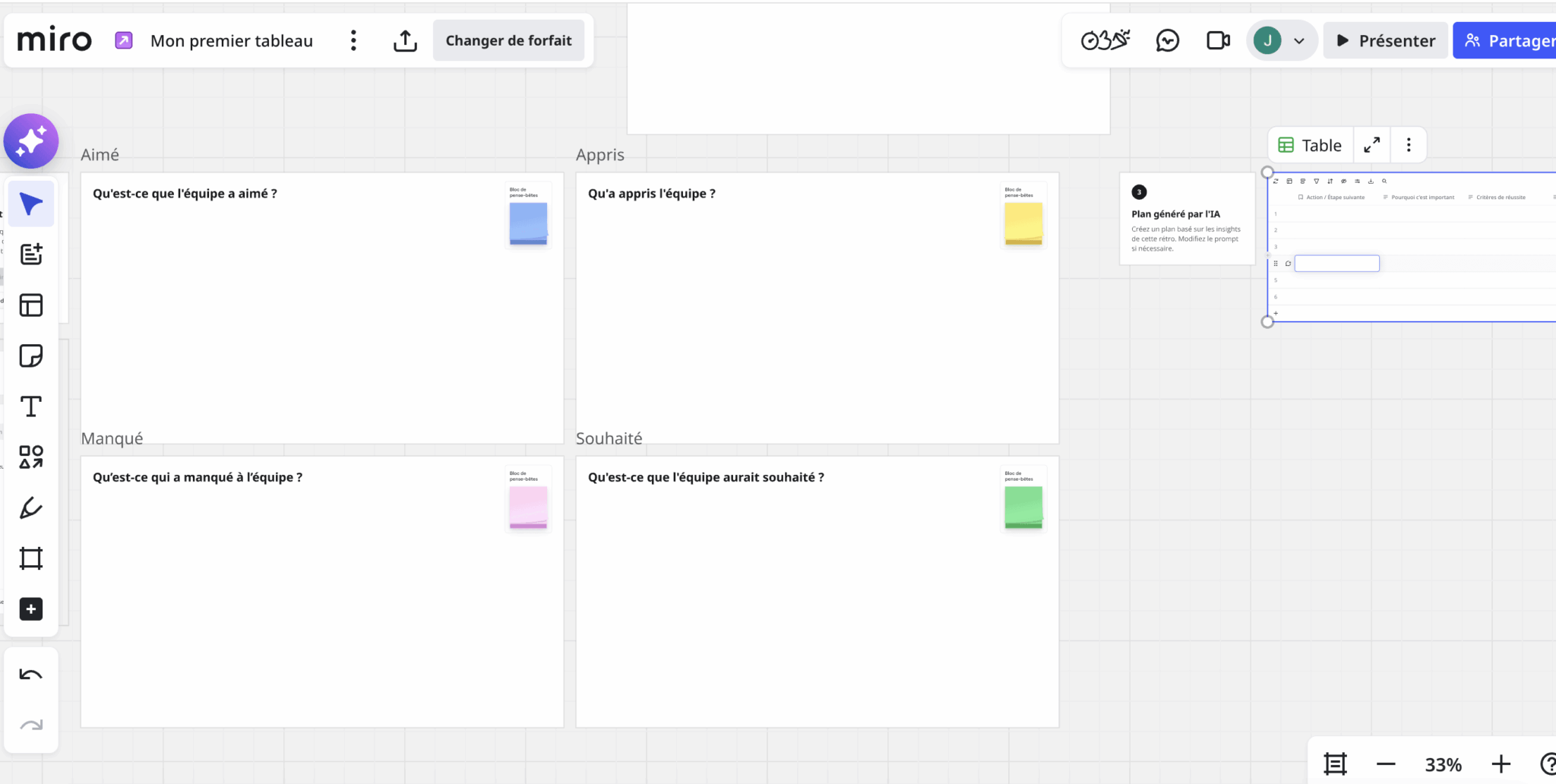Select the cursor arrow tool
This screenshot has height=784, width=1556.
point(31,204)
